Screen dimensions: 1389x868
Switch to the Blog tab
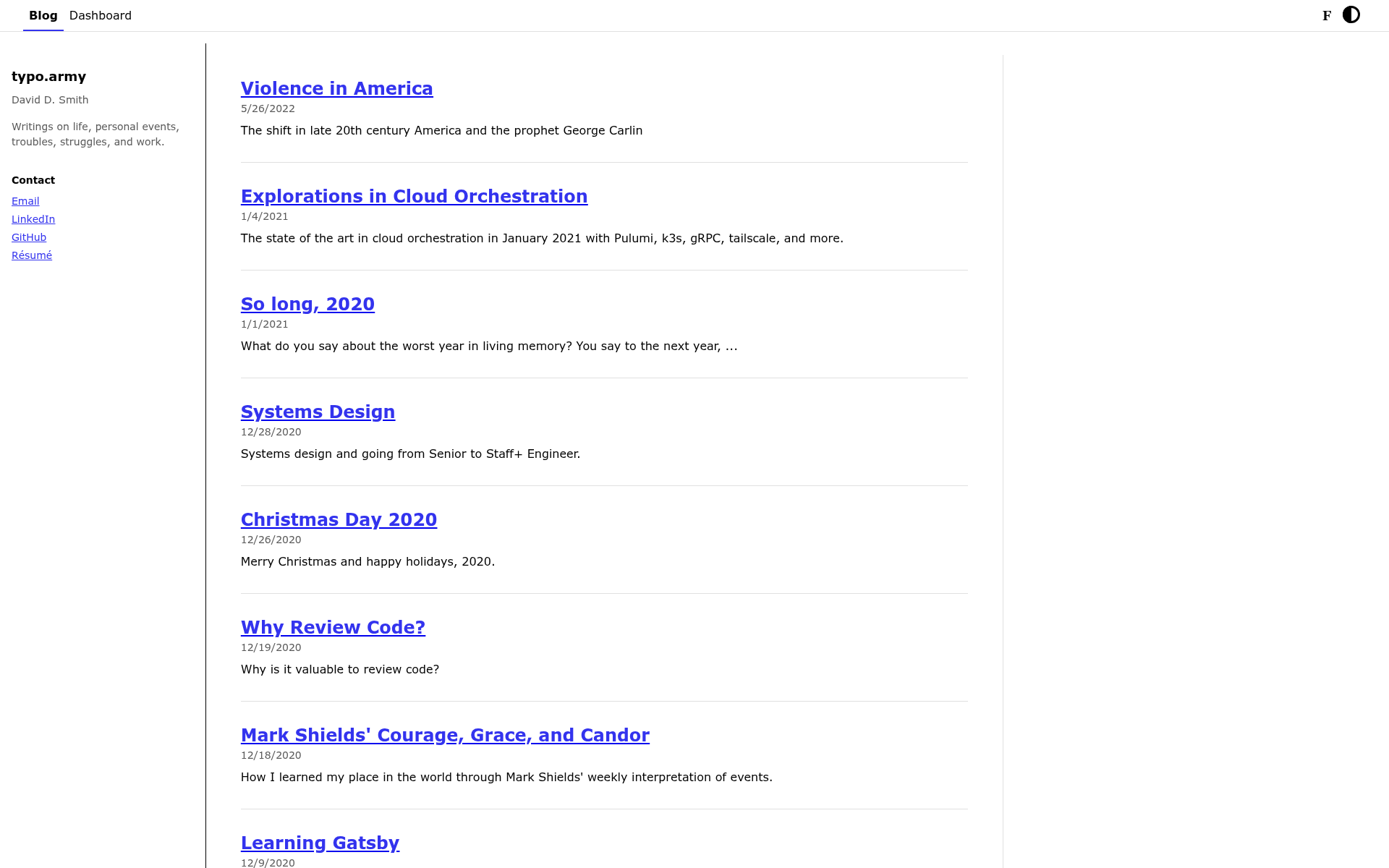[43, 15]
